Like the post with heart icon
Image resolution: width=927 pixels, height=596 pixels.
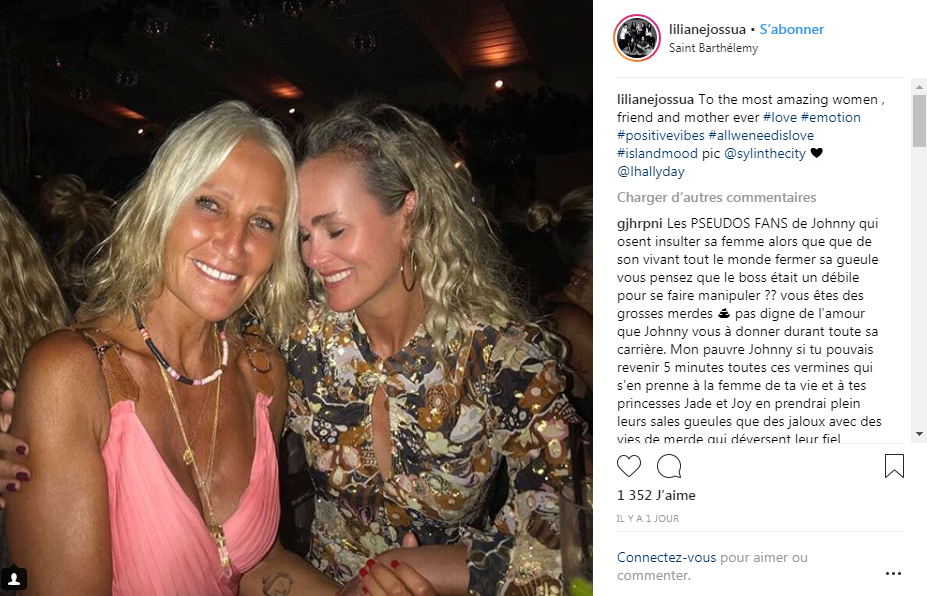628,466
